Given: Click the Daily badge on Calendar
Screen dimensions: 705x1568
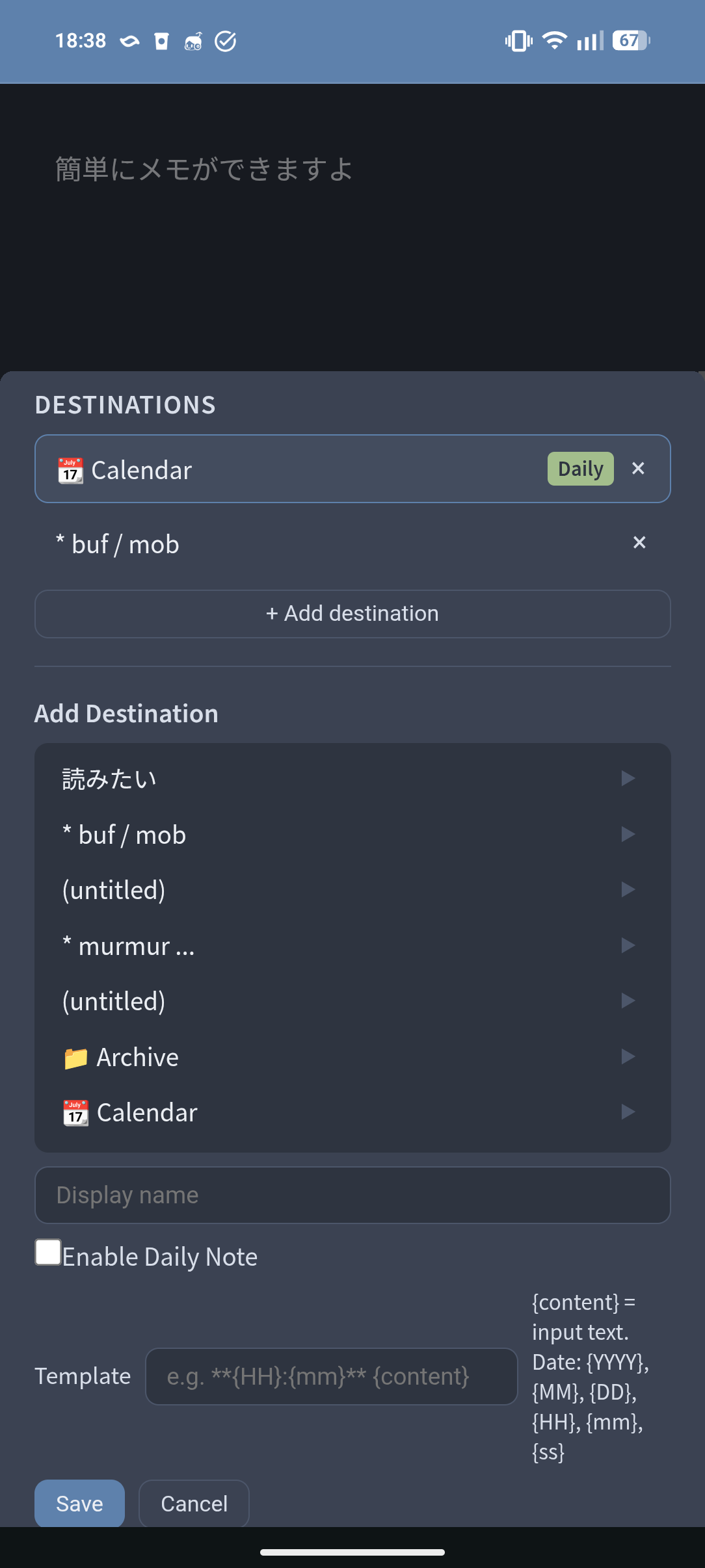Looking at the screenshot, I should [x=580, y=469].
